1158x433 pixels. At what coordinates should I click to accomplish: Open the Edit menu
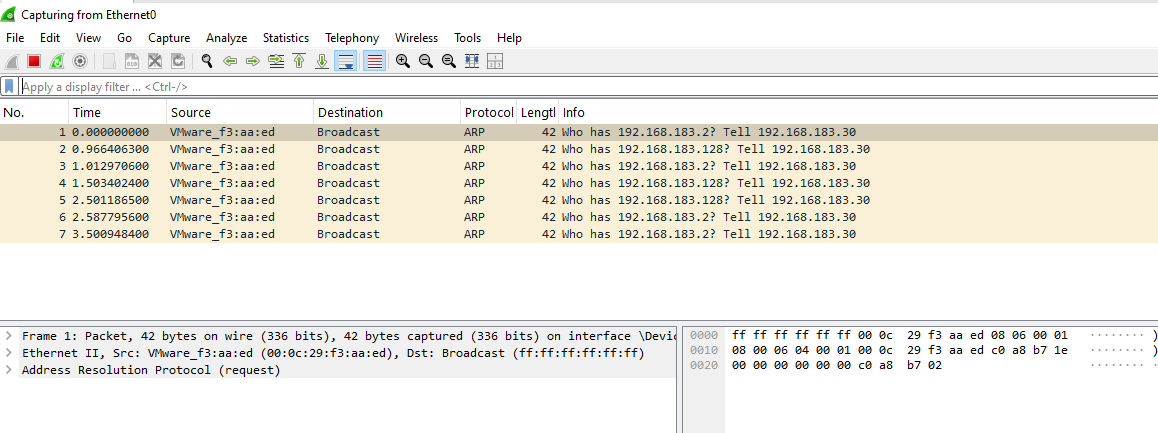[50, 38]
